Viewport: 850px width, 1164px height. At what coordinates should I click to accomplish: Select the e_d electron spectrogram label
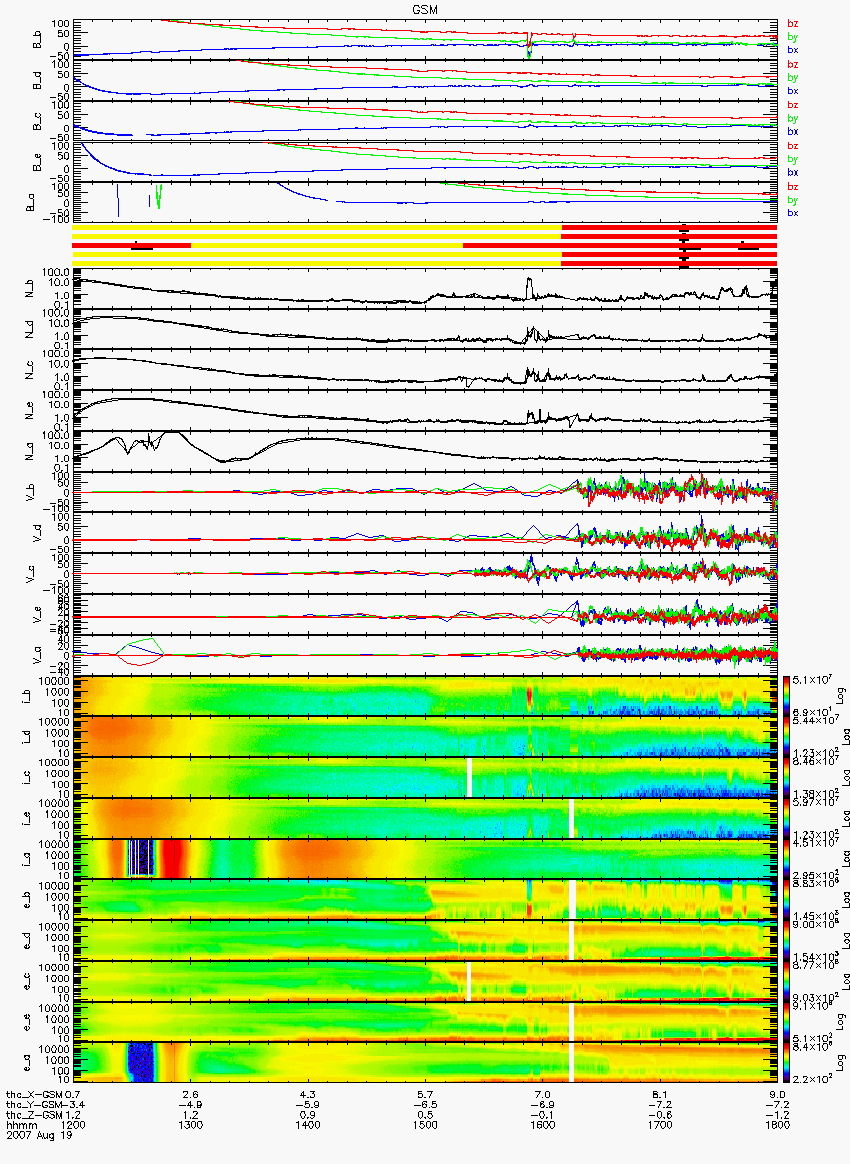tap(27, 941)
